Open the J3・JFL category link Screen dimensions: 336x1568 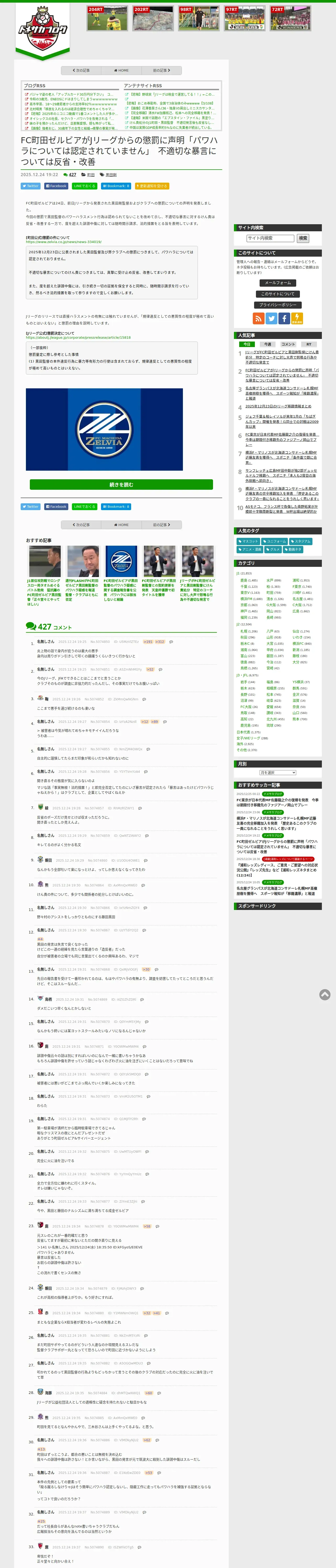coord(242,676)
